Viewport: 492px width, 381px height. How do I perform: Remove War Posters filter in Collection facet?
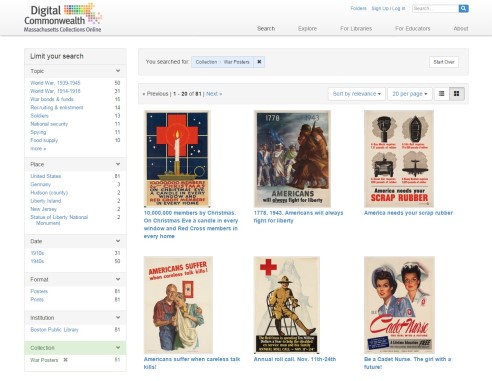(x=65, y=360)
